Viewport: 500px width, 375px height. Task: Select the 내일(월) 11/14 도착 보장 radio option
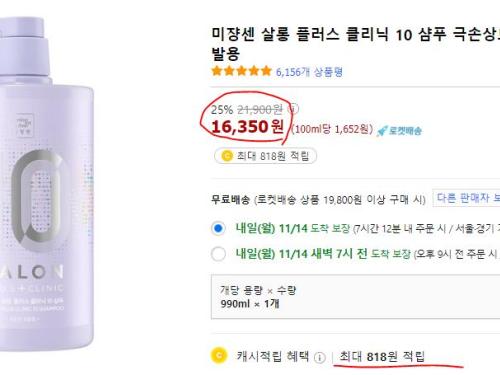tap(218, 228)
